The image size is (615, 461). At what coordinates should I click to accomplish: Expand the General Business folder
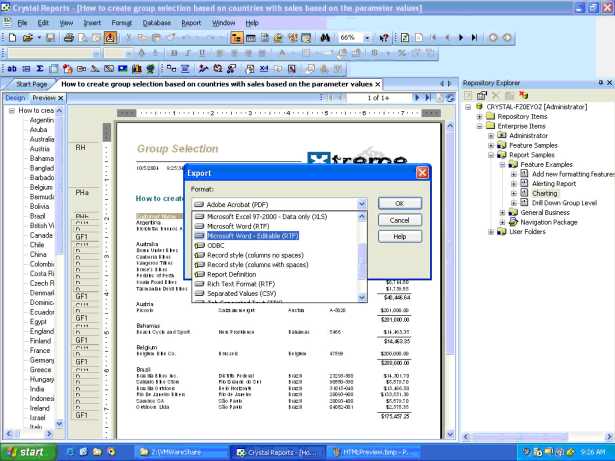502,213
